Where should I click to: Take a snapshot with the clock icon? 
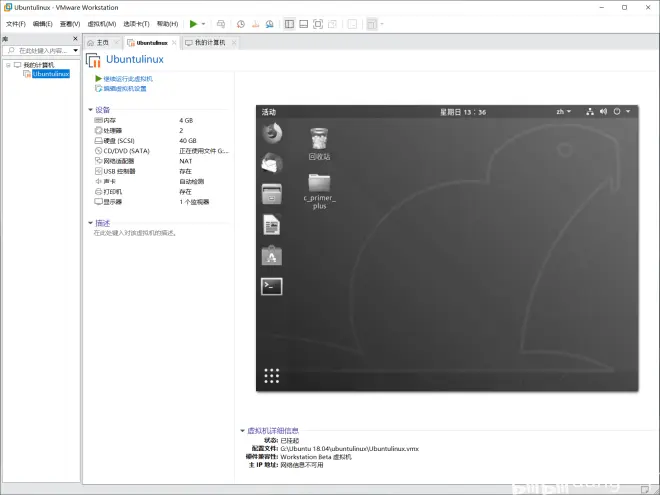tap(241, 24)
